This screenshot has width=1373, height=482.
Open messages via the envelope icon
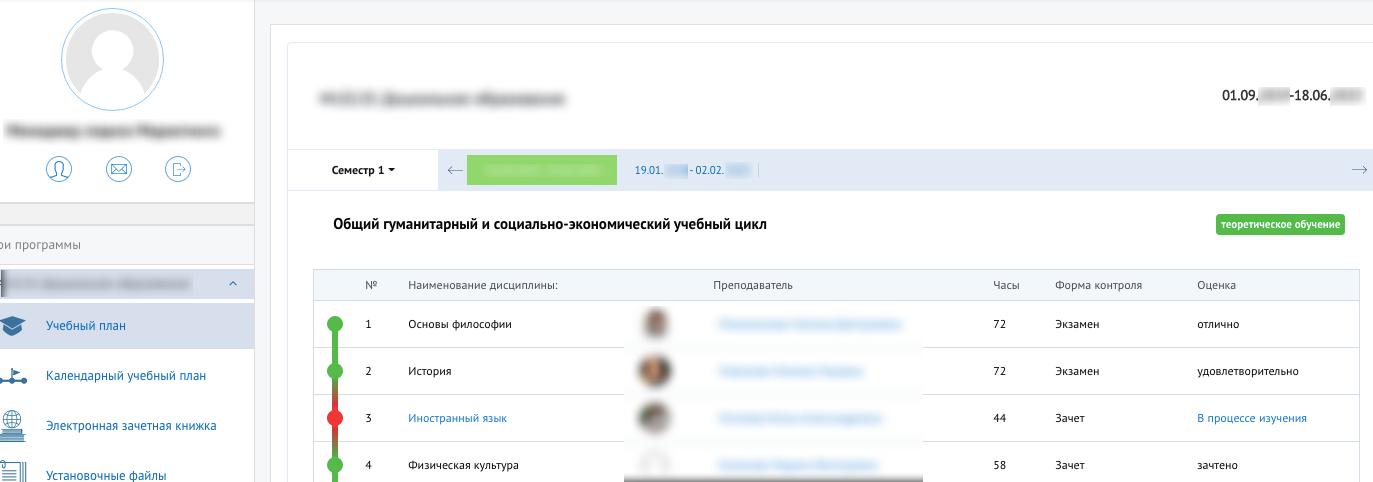click(x=119, y=169)
